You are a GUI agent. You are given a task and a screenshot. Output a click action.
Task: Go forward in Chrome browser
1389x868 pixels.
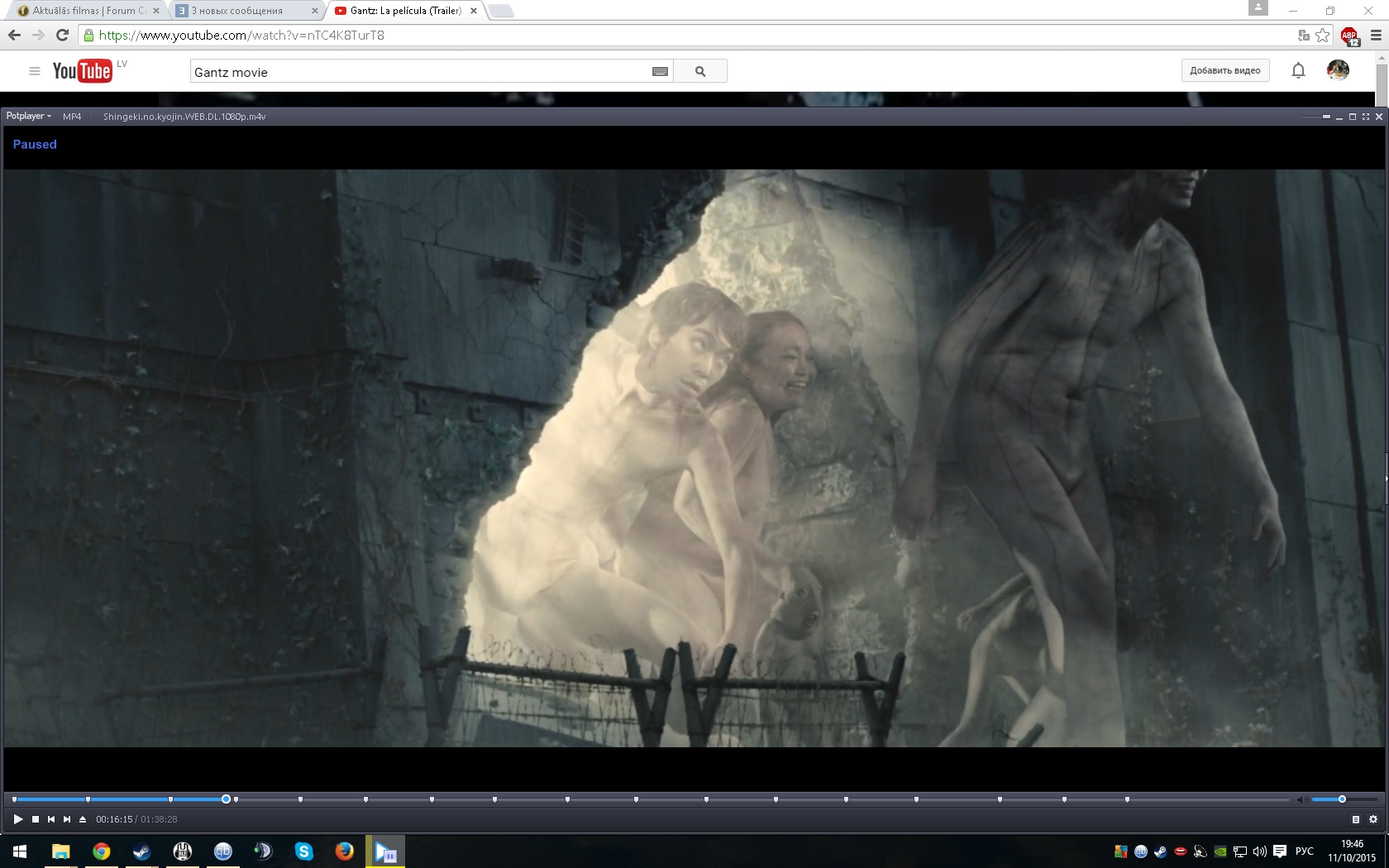coord(38,35)
